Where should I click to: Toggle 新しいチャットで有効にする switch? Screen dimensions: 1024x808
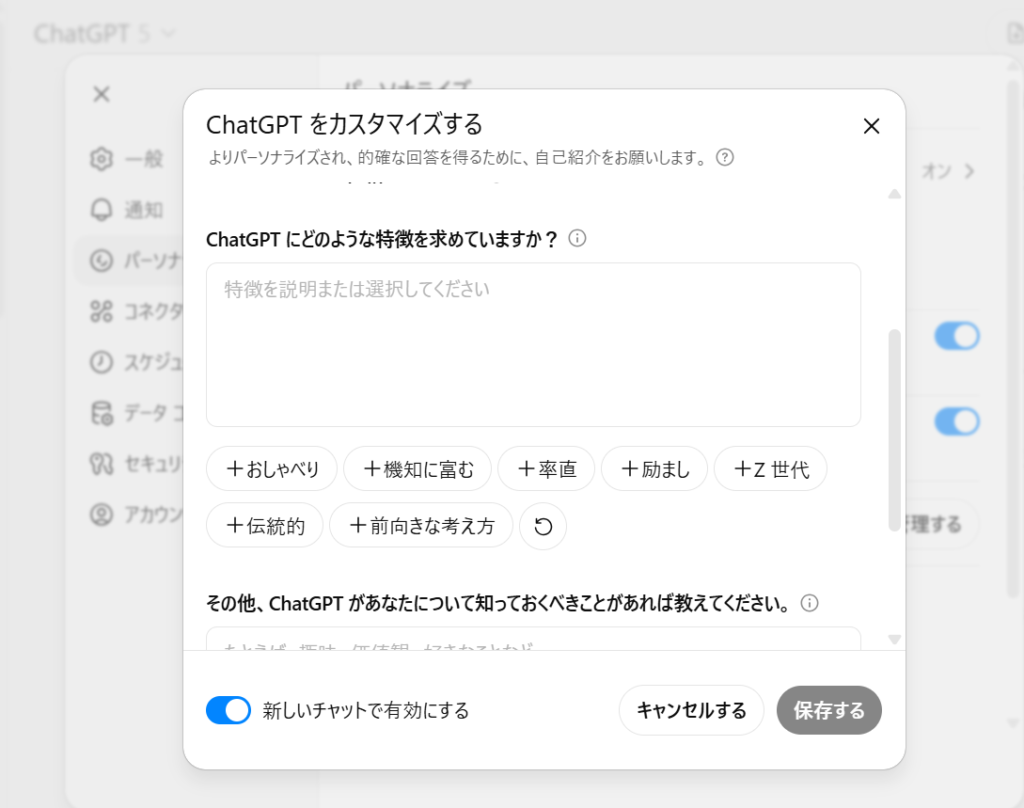click(x=228, y=710)
